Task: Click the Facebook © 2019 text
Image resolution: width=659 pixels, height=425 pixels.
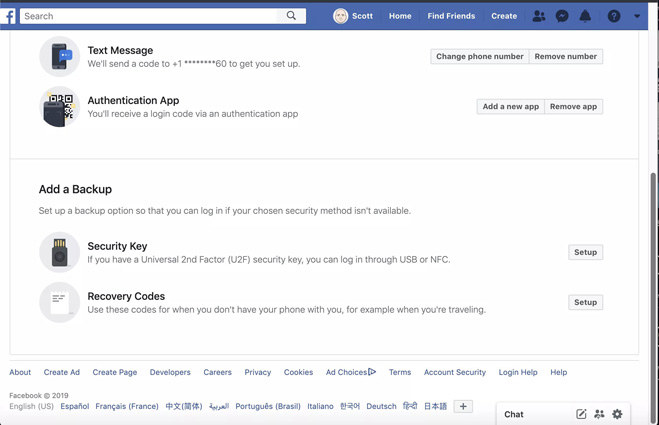Action: click(39, 396)
